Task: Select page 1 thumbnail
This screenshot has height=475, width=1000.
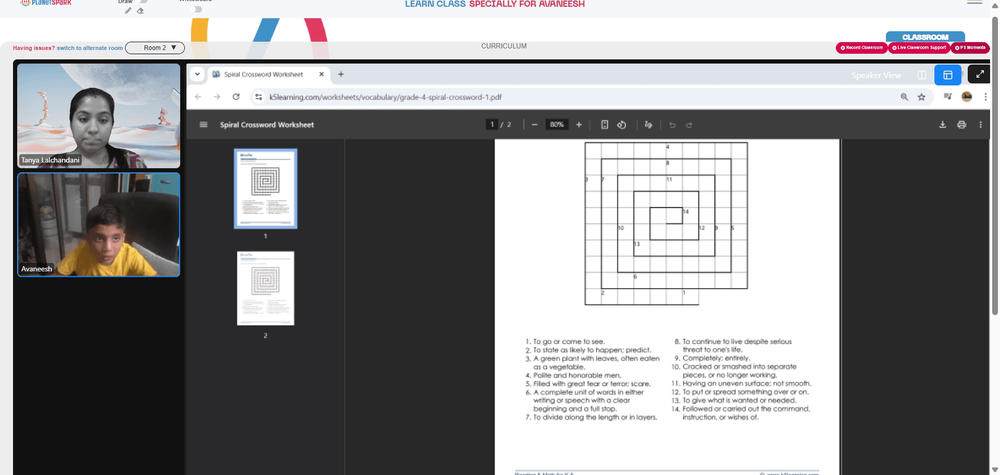Action: pos(265,189)
